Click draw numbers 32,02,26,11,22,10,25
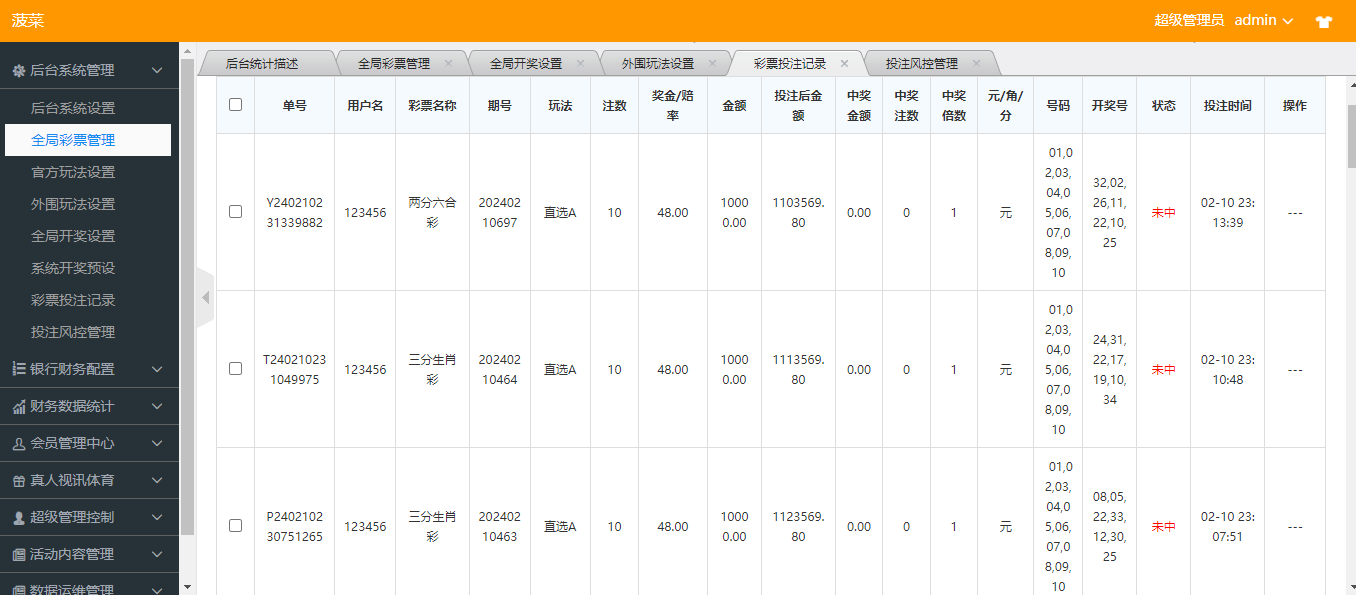1356x595 pixels. point(1110,212)
